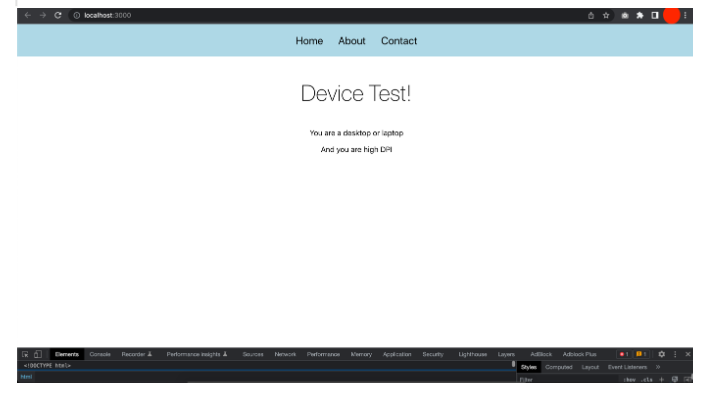The width and height of the screenshot is (707, 395).
Task: Open the Adblock Plus tab
Action: coord(579,354)
